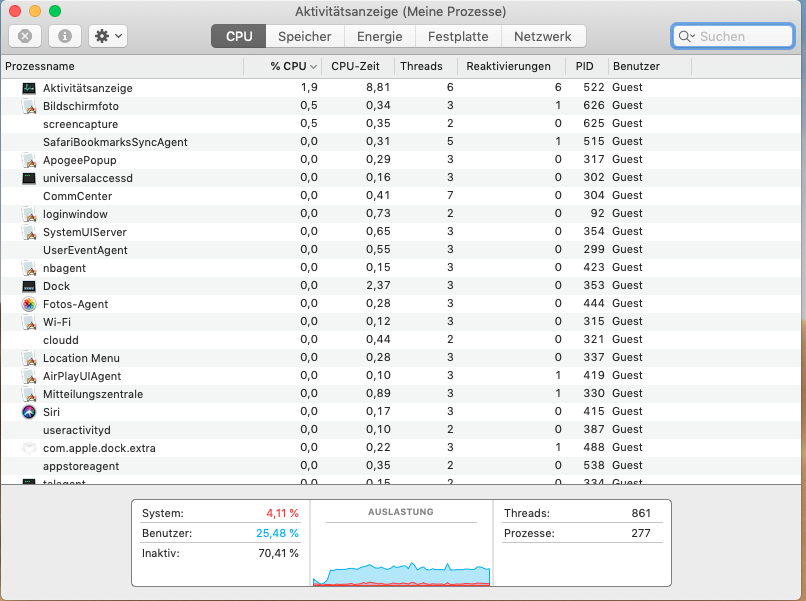Viewport: 806px width, 601px height.
Task: Click the Fotos-Agent flower icon
Action: [x=29, y=304]
